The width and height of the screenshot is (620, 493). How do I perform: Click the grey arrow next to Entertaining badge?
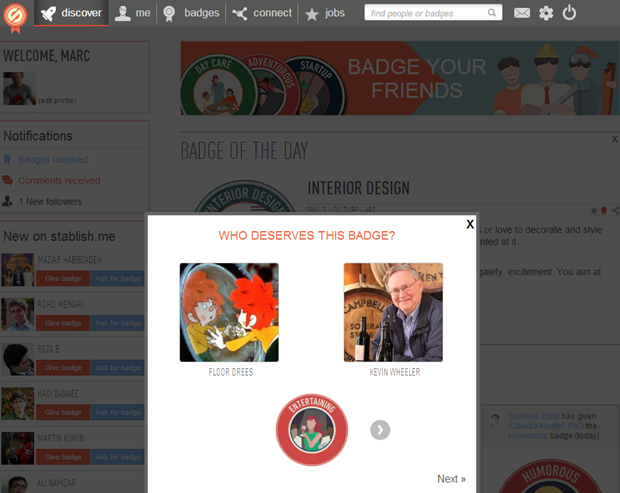(x=380, y=430)
